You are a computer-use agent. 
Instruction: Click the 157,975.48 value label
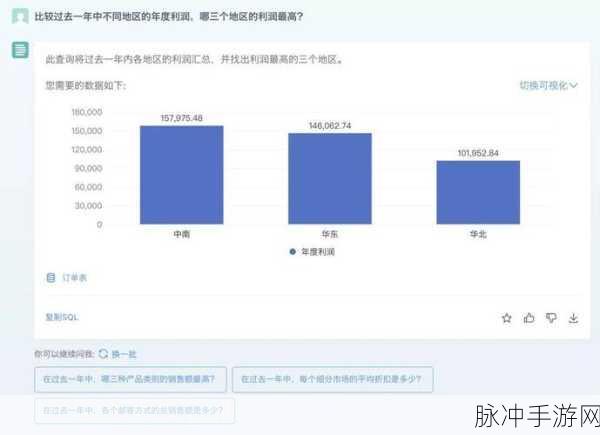click(x=181, y=118)
